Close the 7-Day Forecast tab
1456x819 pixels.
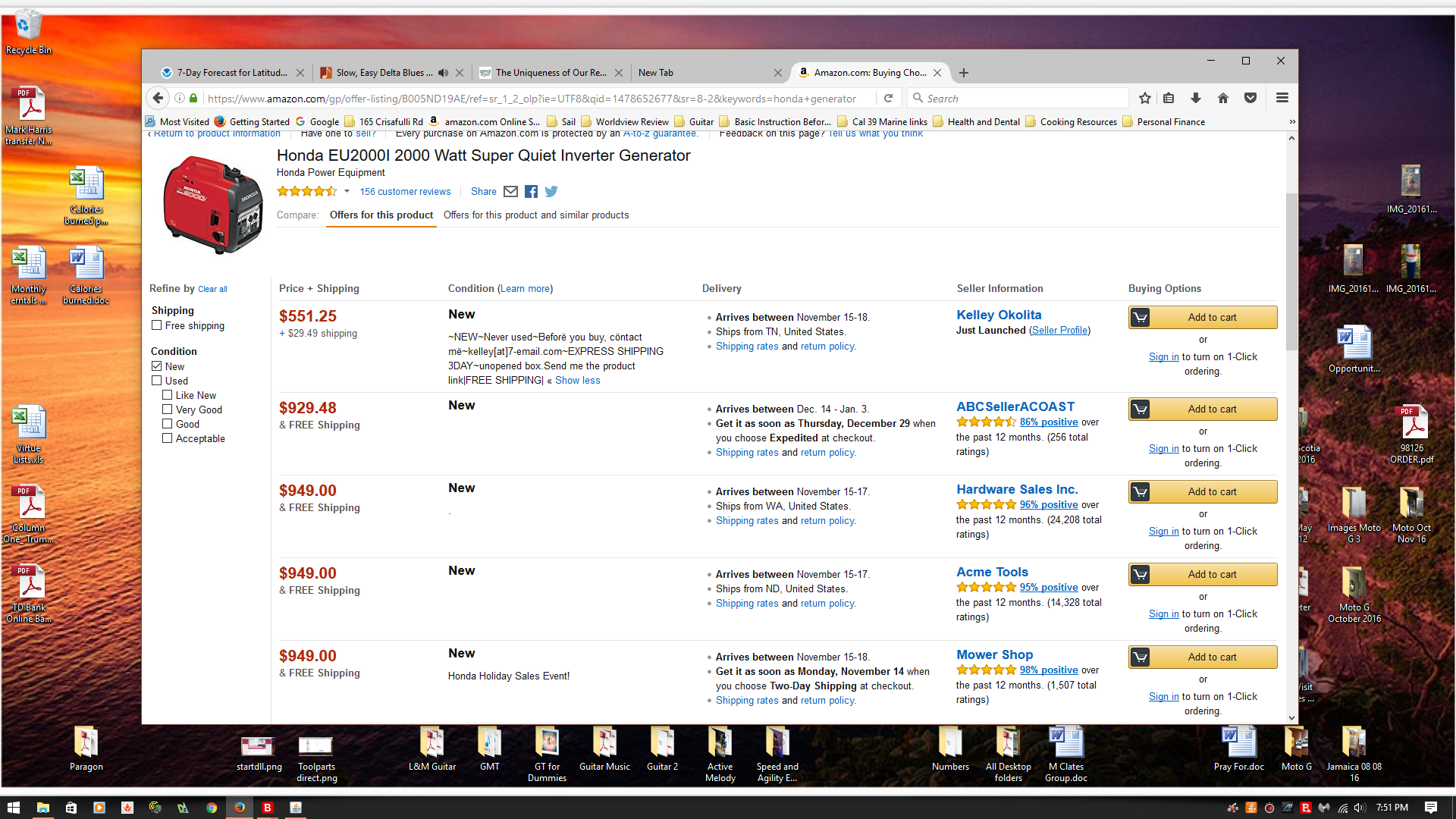pyautogui.click(x=300, y=73)
